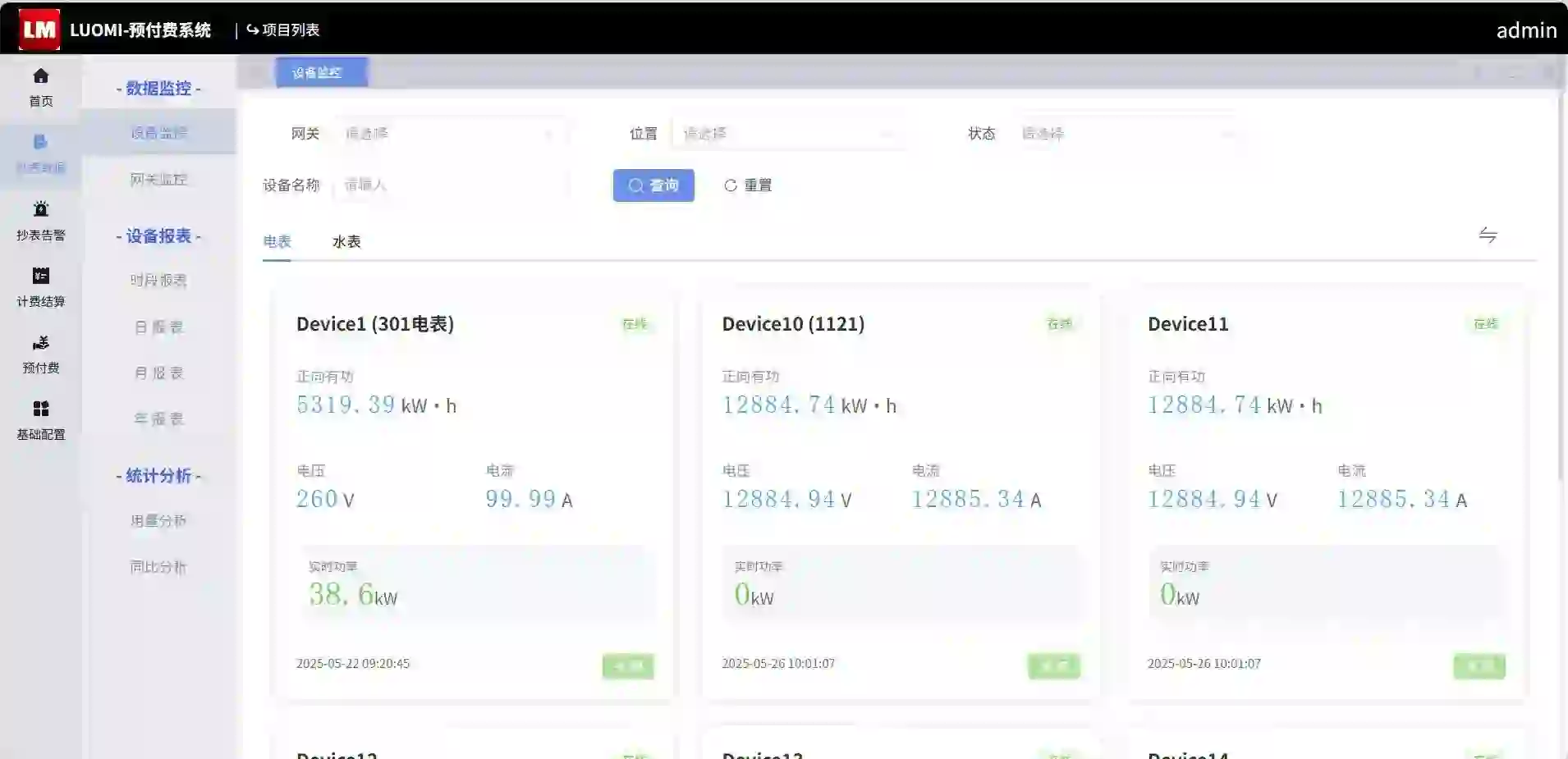Select the 预付费 prepaid icon
The image size is (1568, 759).
[x=40, y=343]
